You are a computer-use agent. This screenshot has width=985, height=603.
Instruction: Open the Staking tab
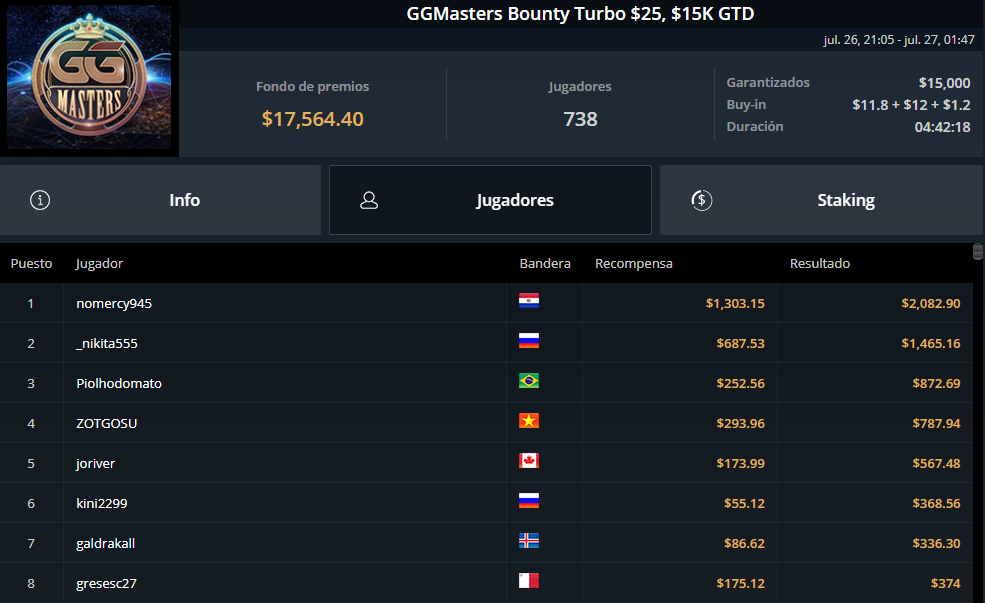(821, 200)
